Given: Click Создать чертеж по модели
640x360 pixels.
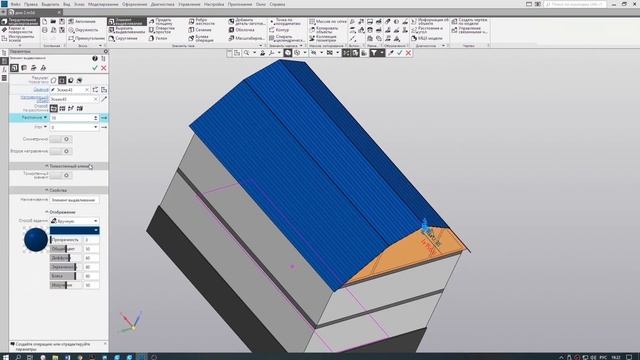Looking at the screenshot, I should [469, 22].
